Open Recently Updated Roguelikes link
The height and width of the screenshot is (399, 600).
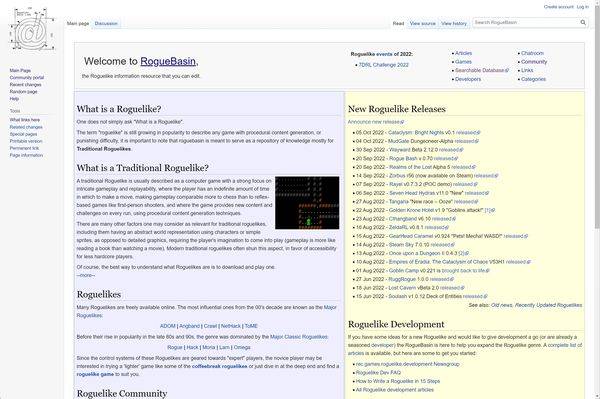[x=549, y=305]
